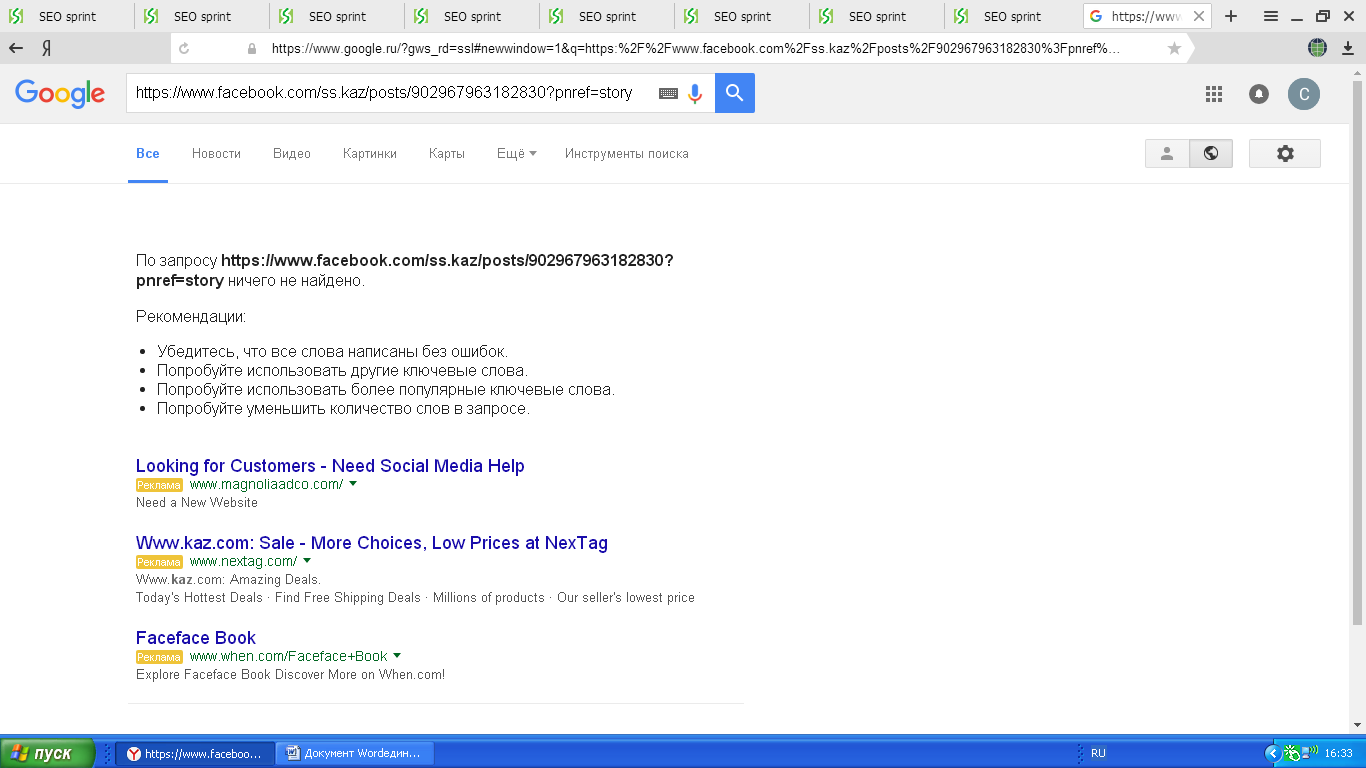Screen dimensions: 1366x768
Task: Show private results with the person toggle
Action: [x=1167, y=153]
